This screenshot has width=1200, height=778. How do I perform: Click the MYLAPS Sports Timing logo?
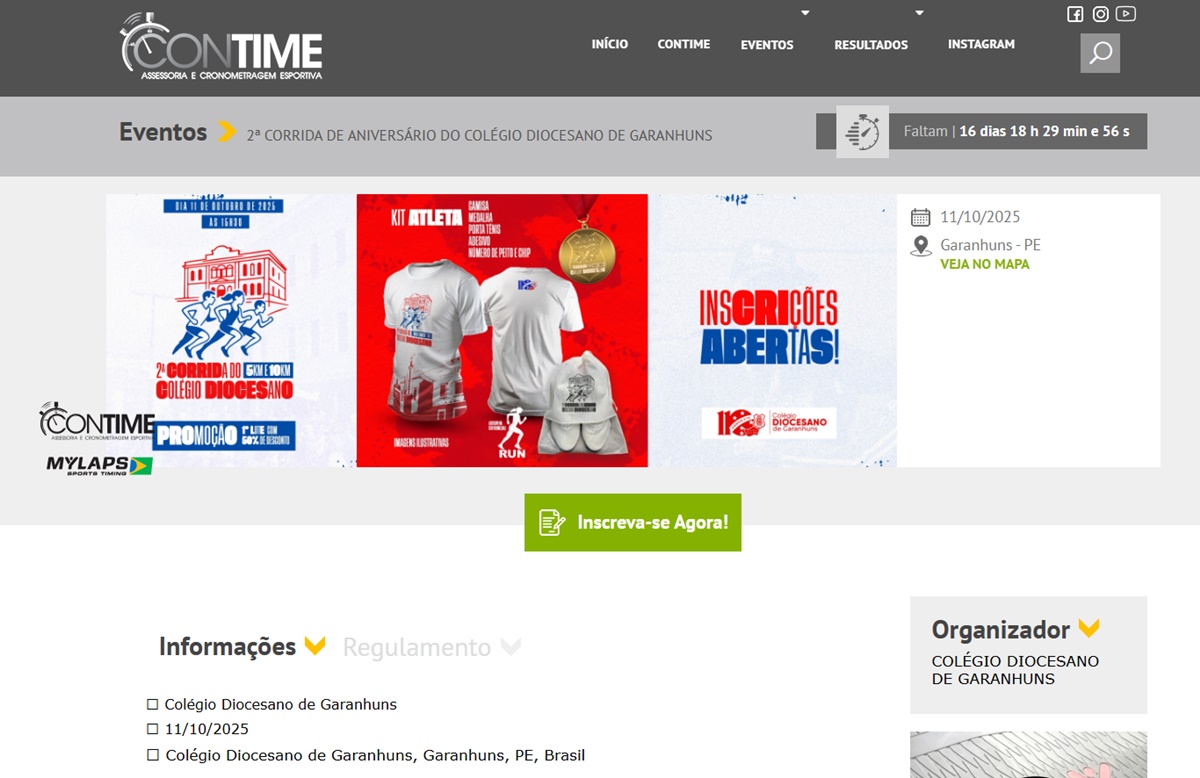99,465
